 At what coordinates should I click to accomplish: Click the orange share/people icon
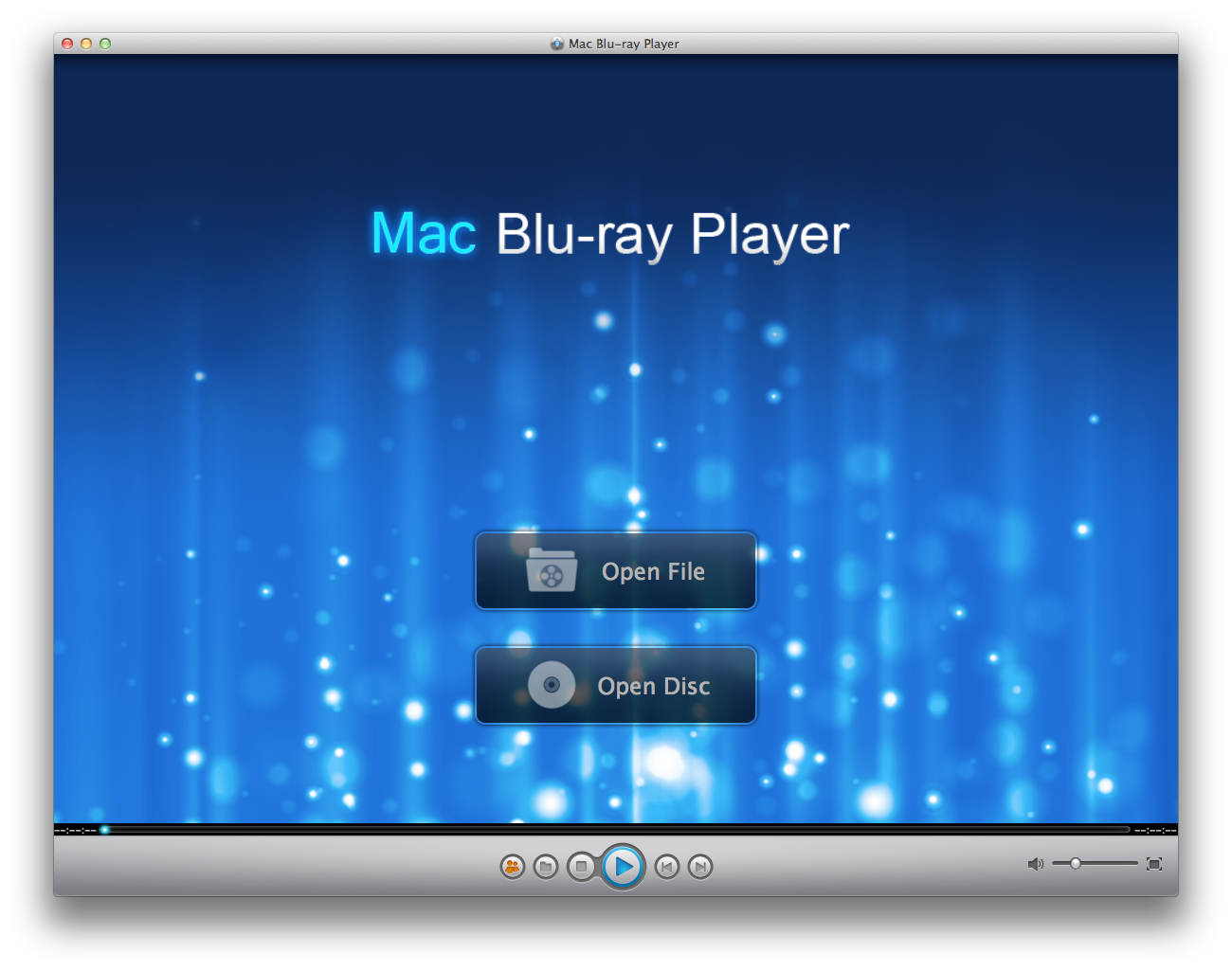513,866
